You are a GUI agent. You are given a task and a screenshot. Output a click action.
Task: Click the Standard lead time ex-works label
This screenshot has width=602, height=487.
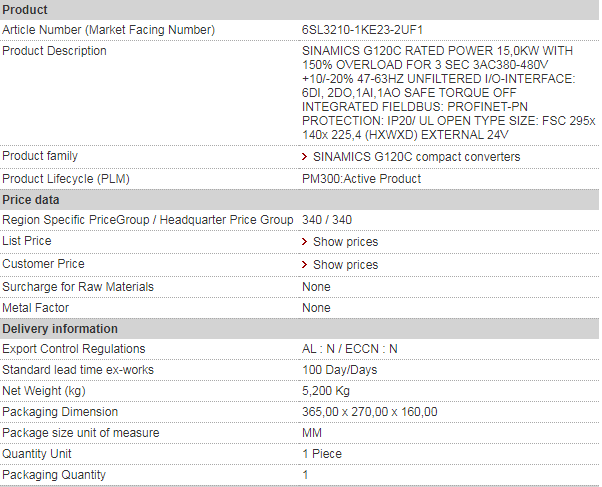(78, 370)
